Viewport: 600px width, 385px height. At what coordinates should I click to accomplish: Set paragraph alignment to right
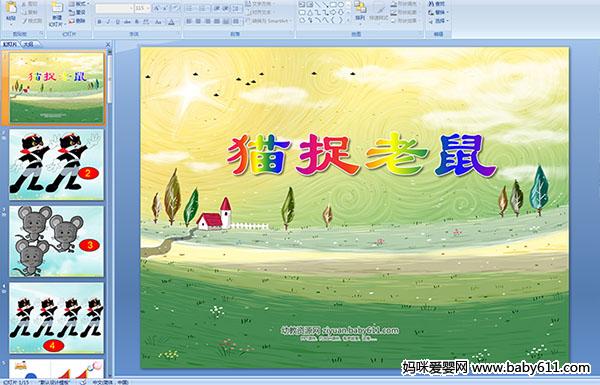click(x=207, y=21)
